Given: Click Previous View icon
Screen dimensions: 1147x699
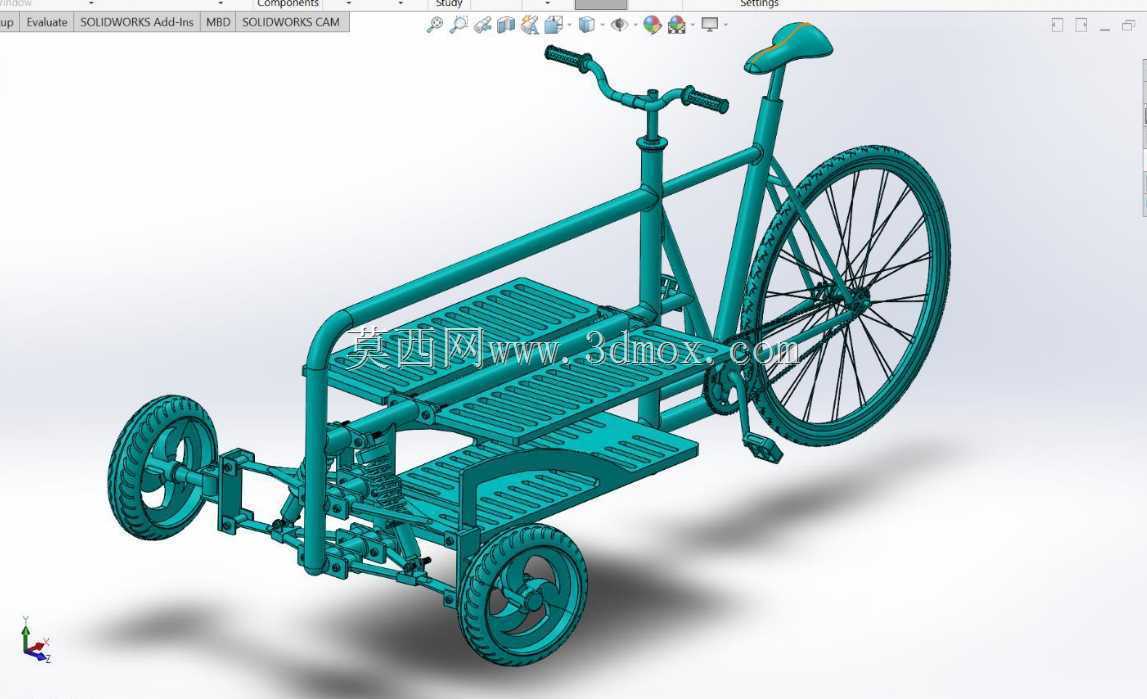Looking at the screenshot, I should pyautogui.click(x=482, y=26).
